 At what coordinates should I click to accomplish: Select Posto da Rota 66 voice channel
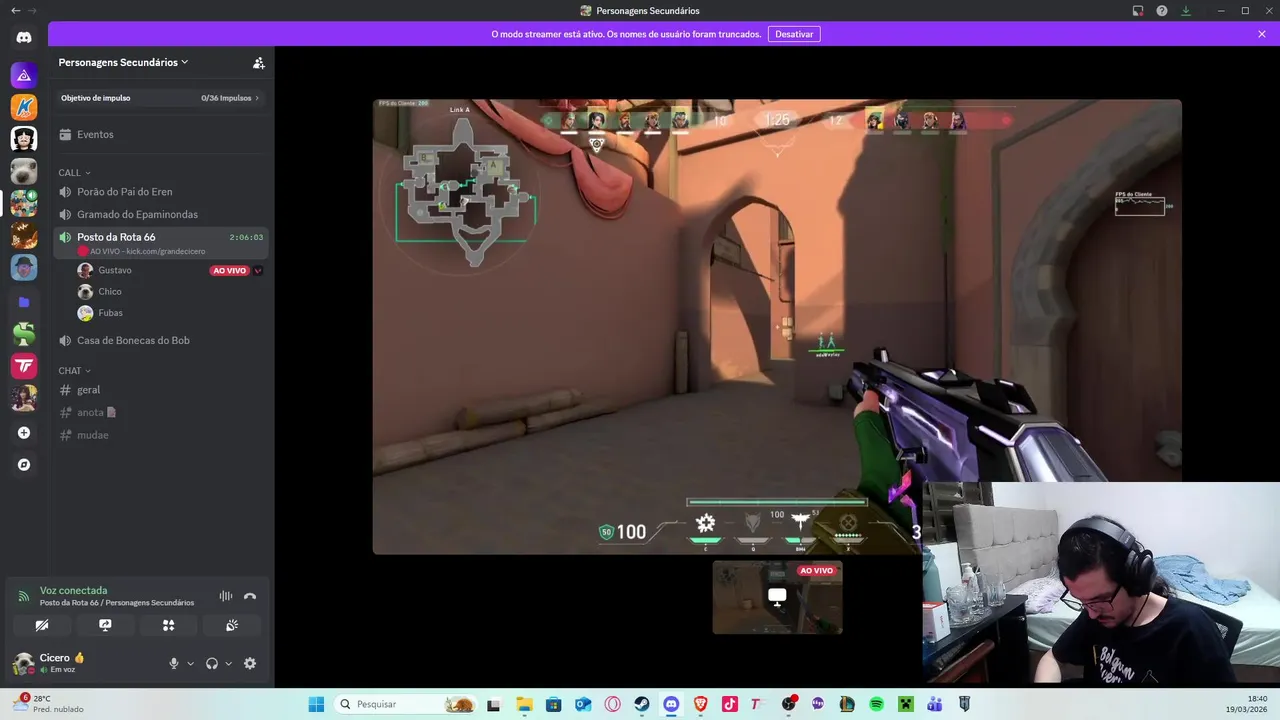click(161, 243)
